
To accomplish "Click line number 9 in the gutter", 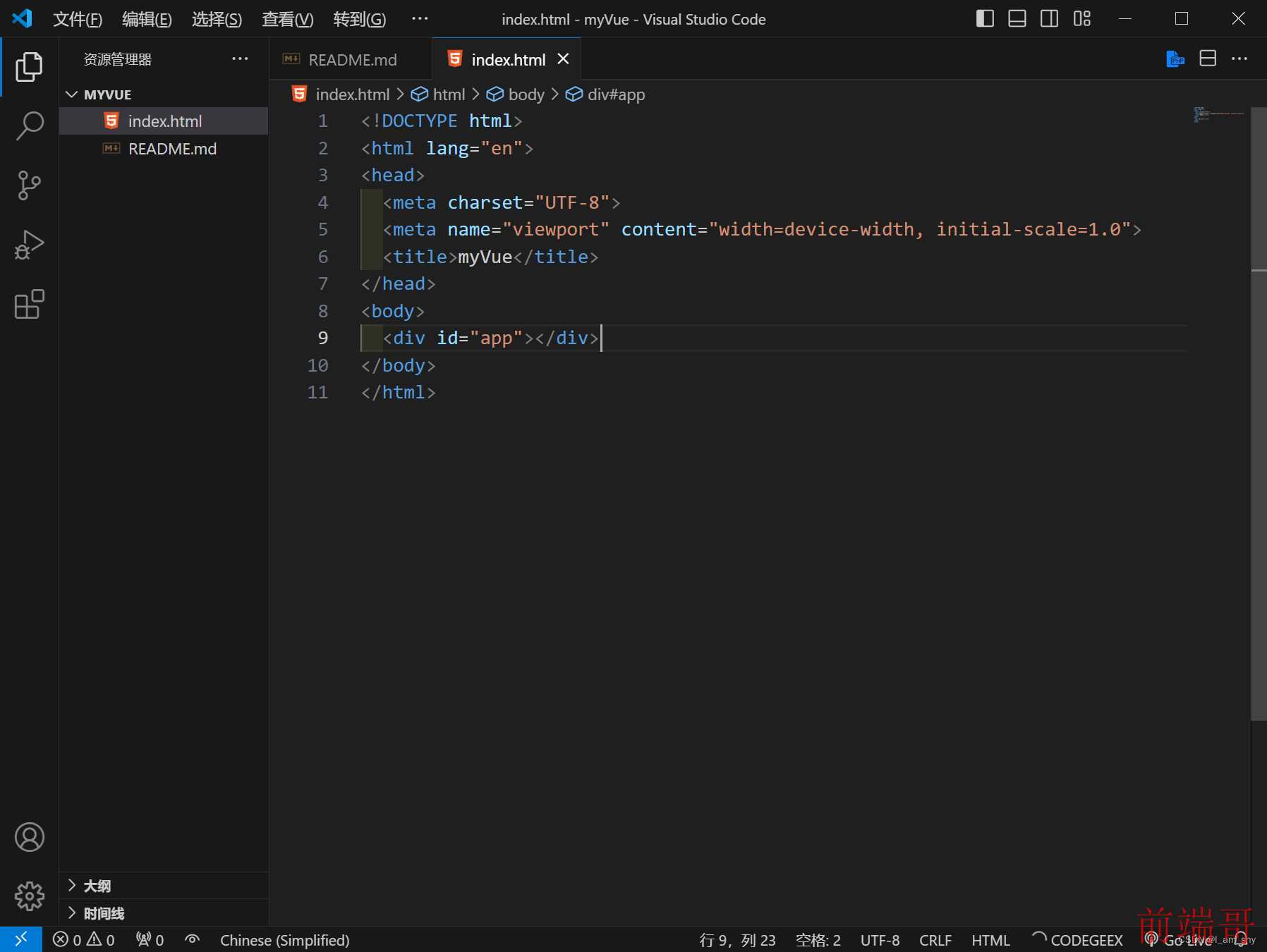I will point(322,338).
